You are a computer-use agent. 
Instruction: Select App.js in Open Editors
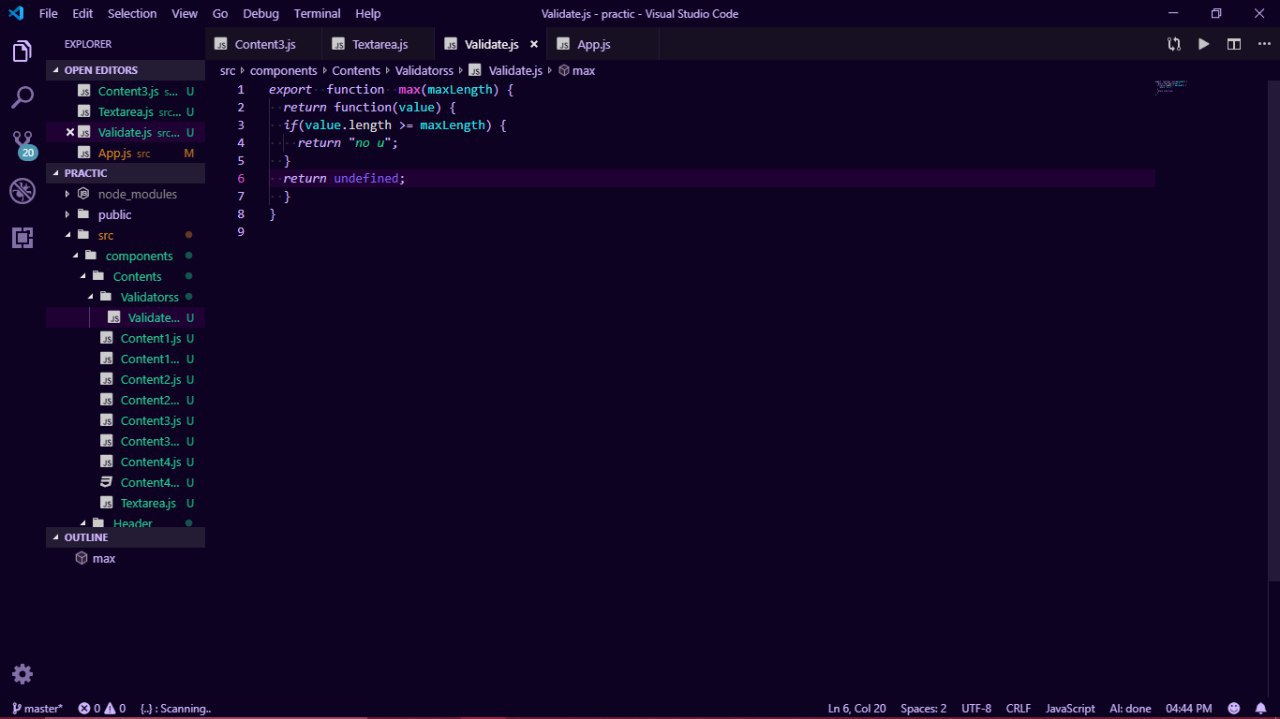click(x=125, y=153)
